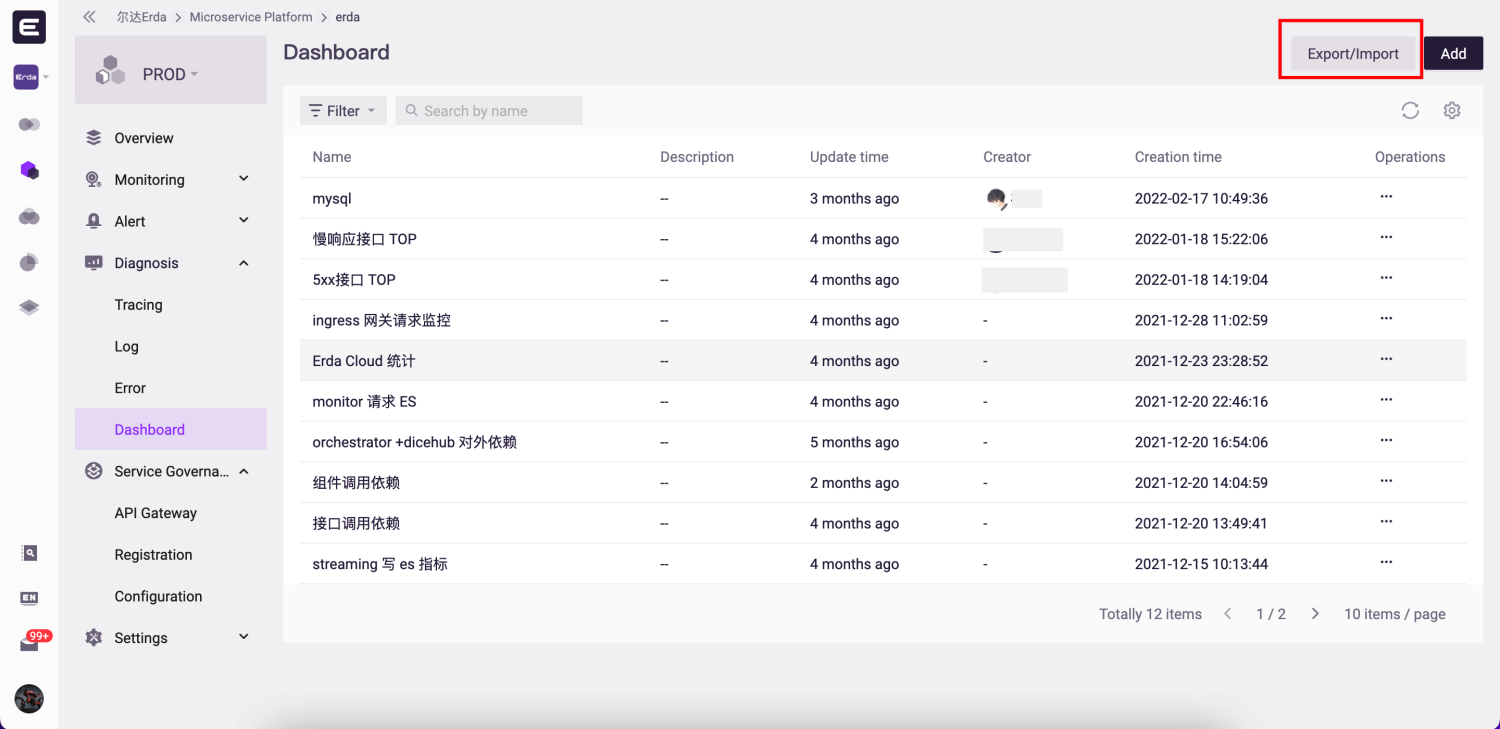This screenshot has width=1500, height=729.
Task: Open the Filter dropdown
Action: pos(342,111)
